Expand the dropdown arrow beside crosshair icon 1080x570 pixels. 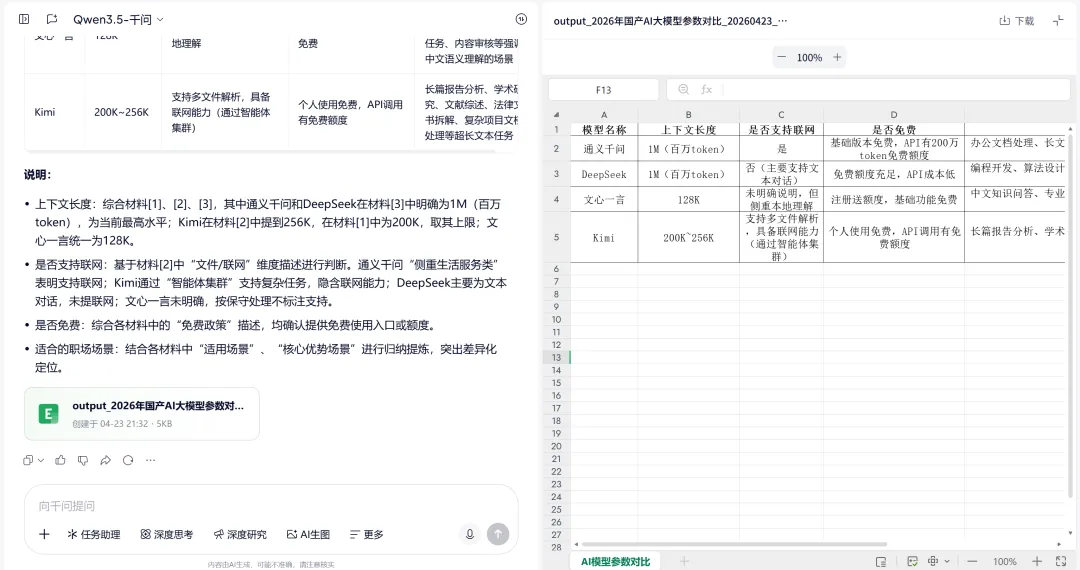(947, 562)
